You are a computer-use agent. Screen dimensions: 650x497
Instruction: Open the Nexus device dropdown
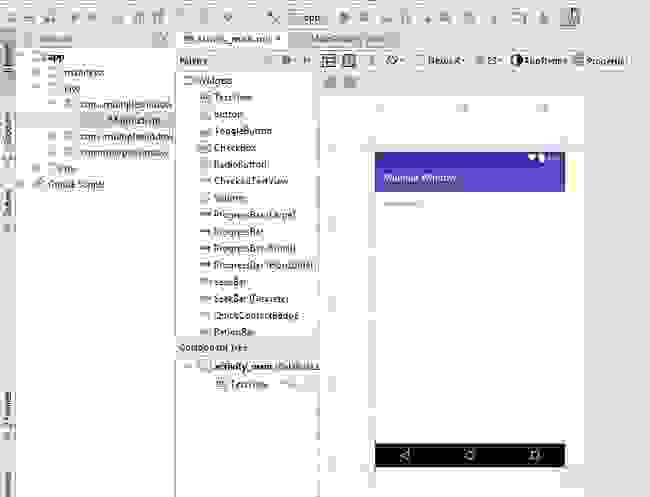pos(441,61)
